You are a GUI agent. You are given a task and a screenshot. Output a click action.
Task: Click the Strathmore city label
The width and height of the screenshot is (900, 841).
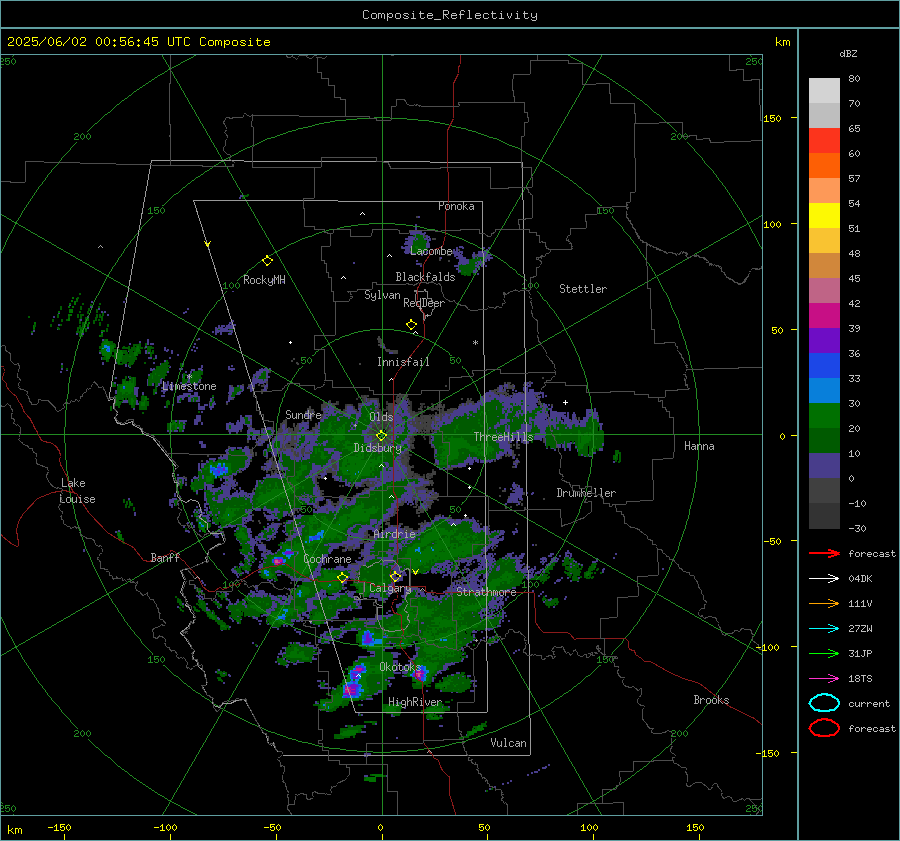pyautogui.click(x=486, y=592)
